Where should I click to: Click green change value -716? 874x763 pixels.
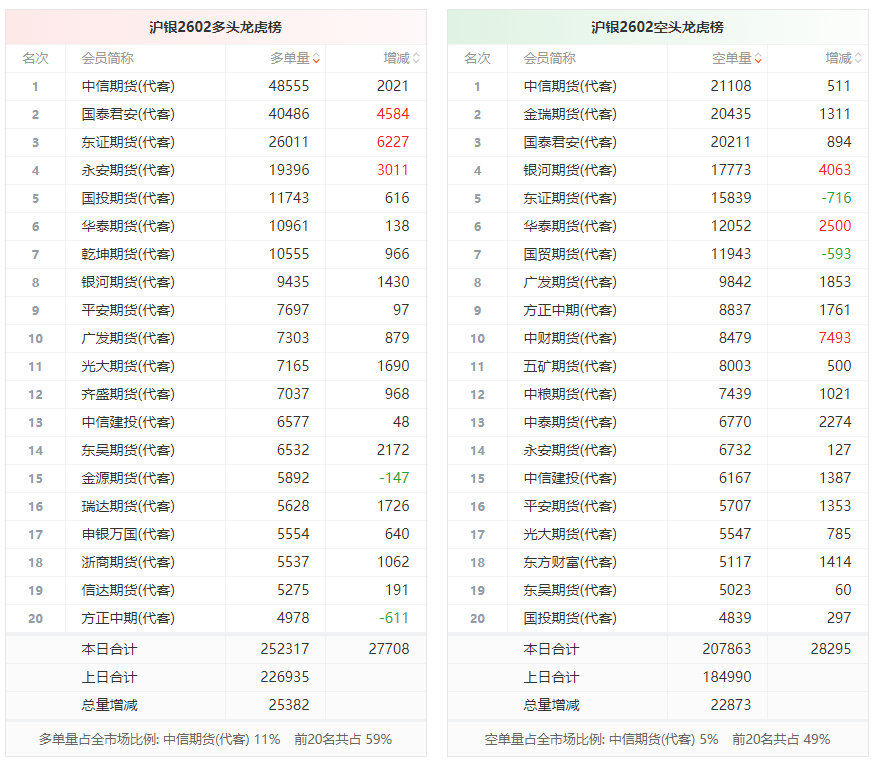tap(836, 198)
